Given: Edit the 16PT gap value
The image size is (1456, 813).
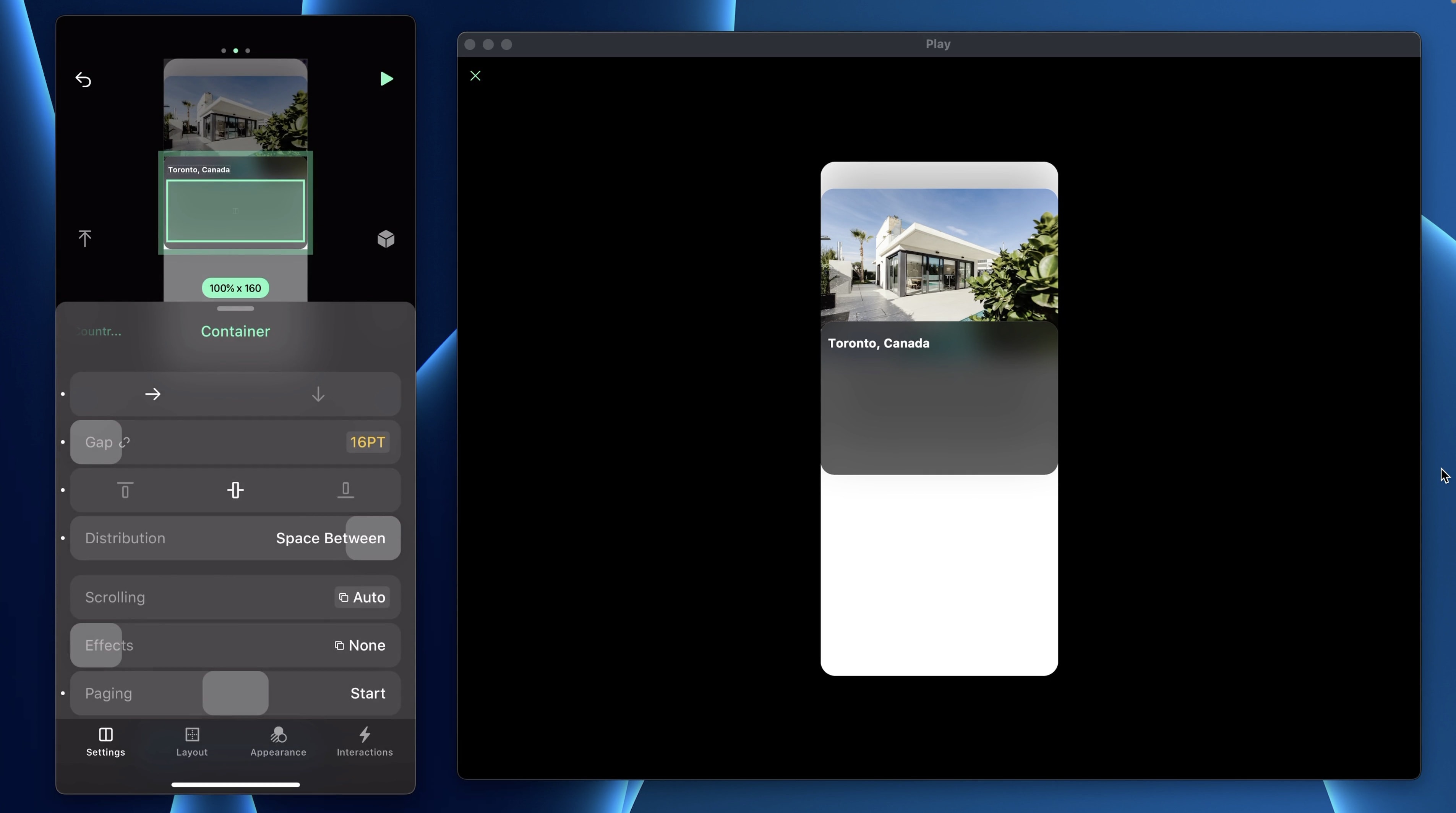Looking at the screenshot, I should click(367, 442).
